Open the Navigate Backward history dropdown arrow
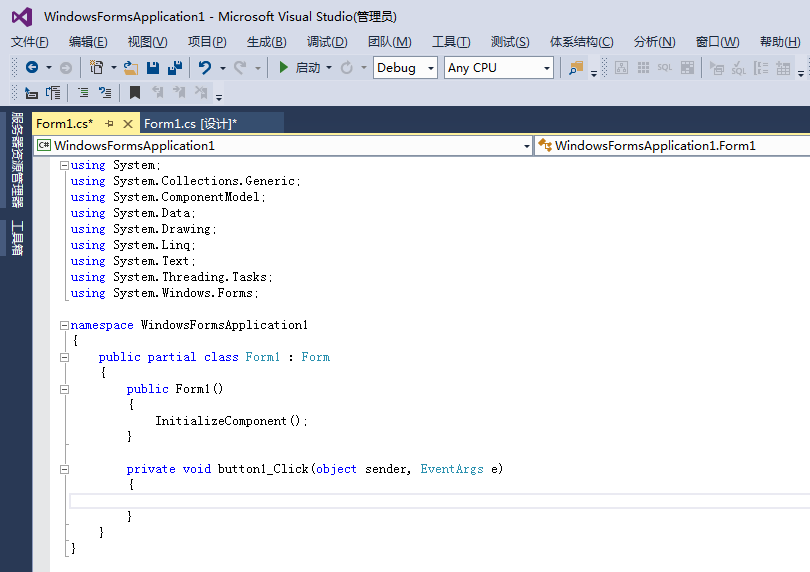This screenshot has width=810, height=572. click(x=49, y=68)
